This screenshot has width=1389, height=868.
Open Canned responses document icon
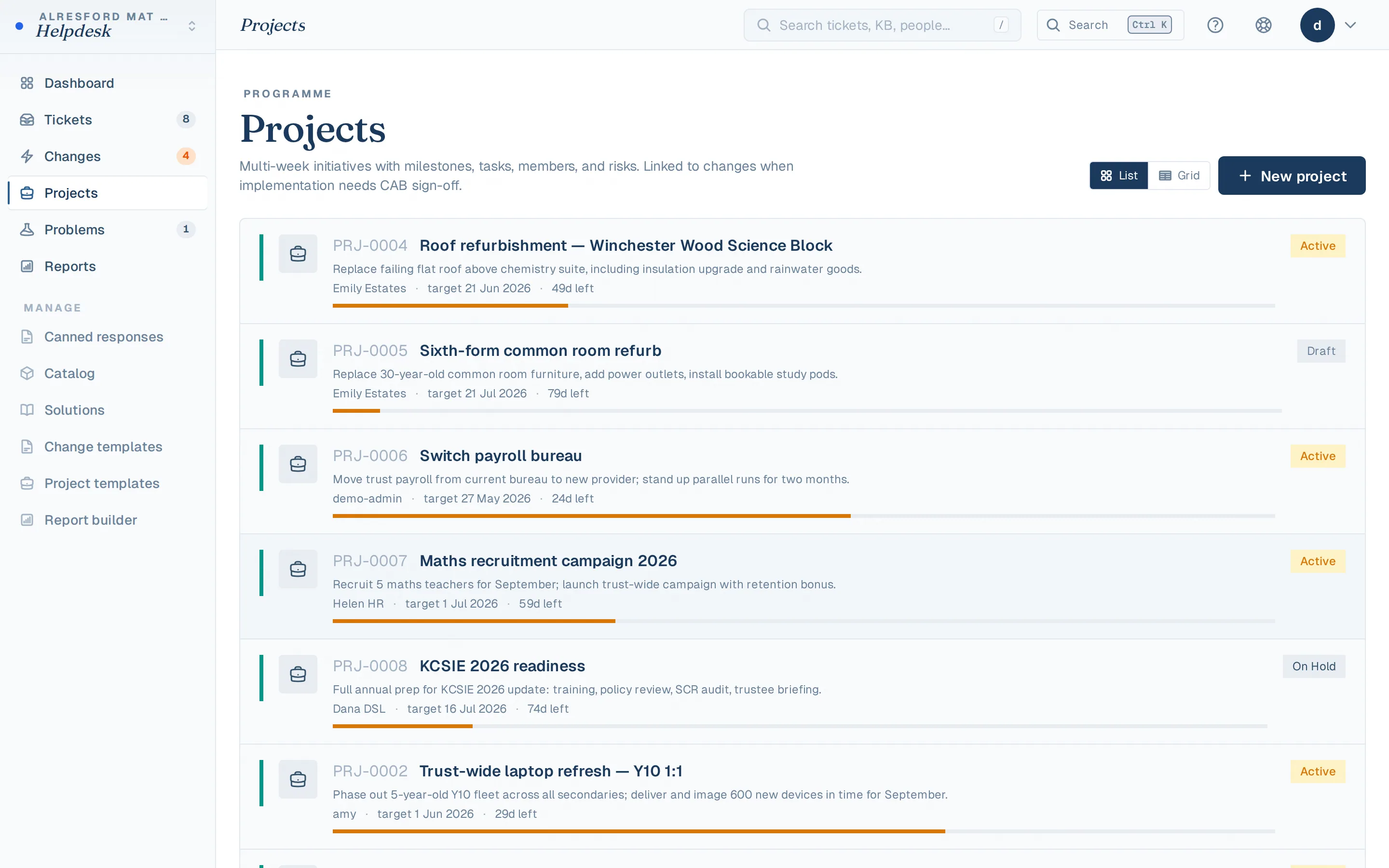(x=27, y=337)
